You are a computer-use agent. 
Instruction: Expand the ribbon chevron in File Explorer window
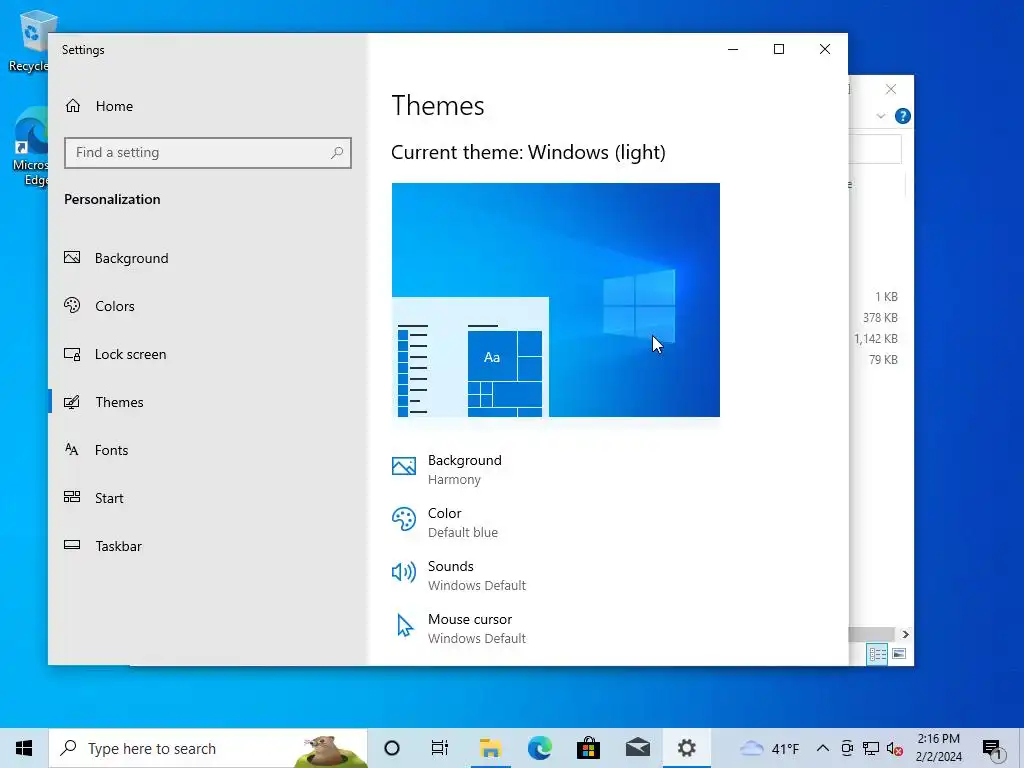[x=880, y=116]
